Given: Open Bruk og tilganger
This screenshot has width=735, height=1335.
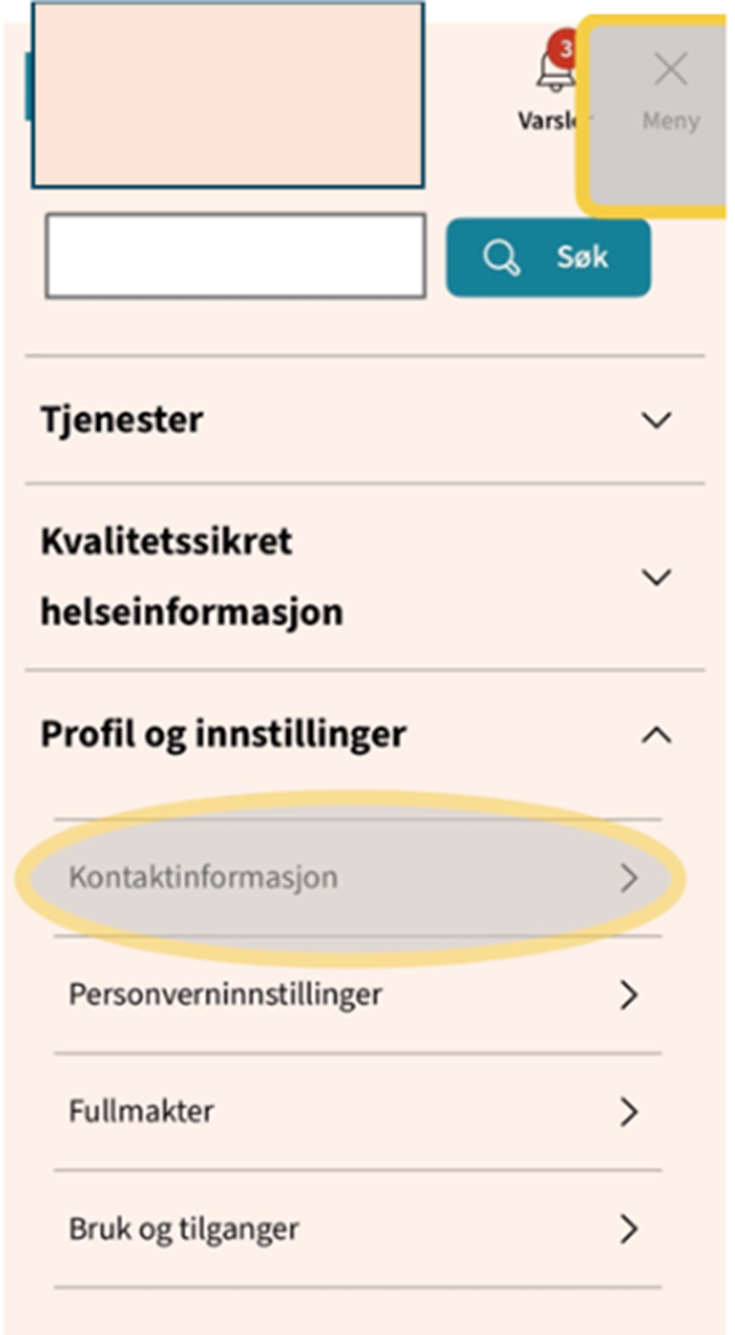Looking at the screenshot, I should tap(184, 1228).
